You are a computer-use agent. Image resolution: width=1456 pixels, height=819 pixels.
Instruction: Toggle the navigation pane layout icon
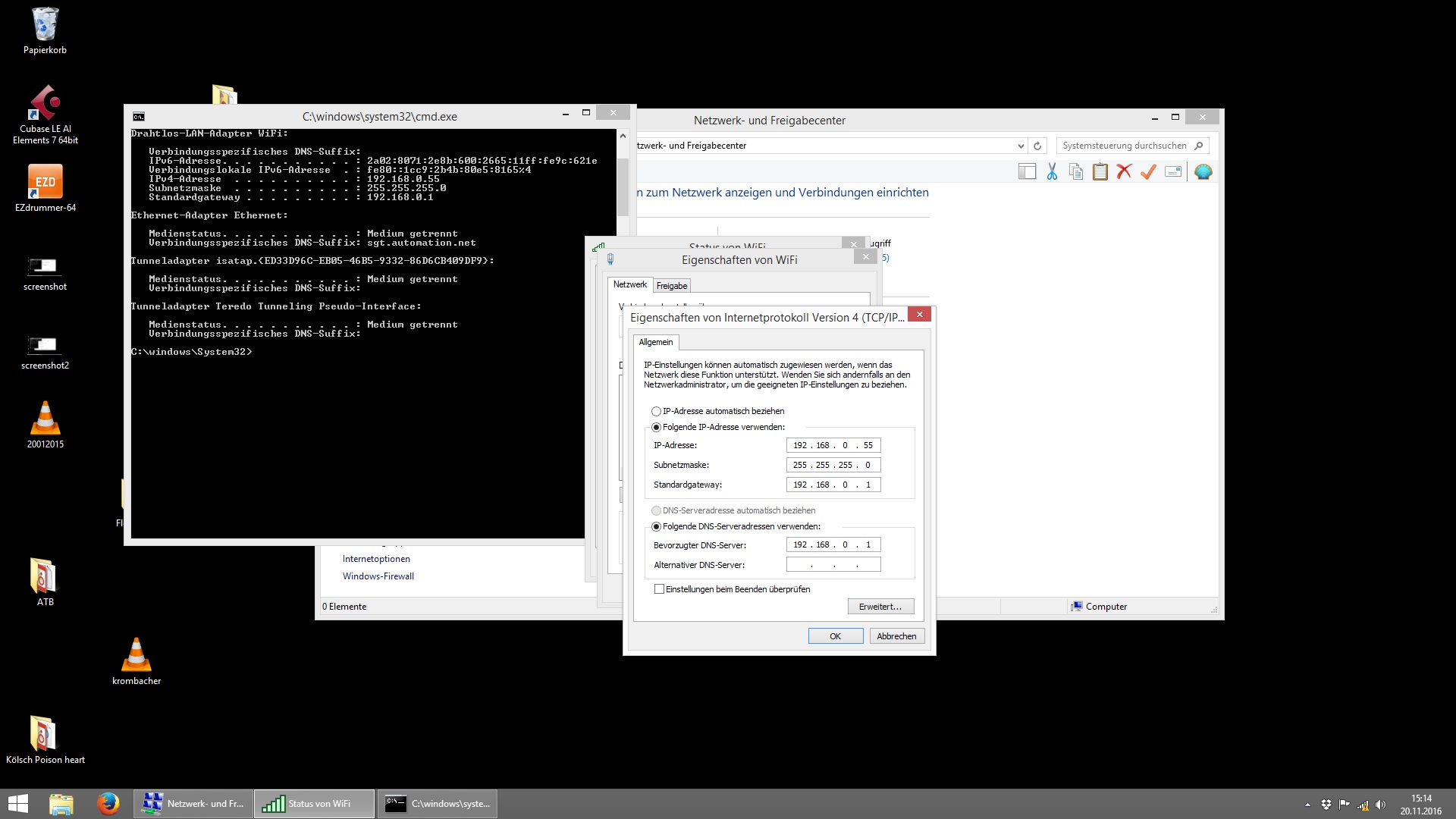[x=1027, y=172]
